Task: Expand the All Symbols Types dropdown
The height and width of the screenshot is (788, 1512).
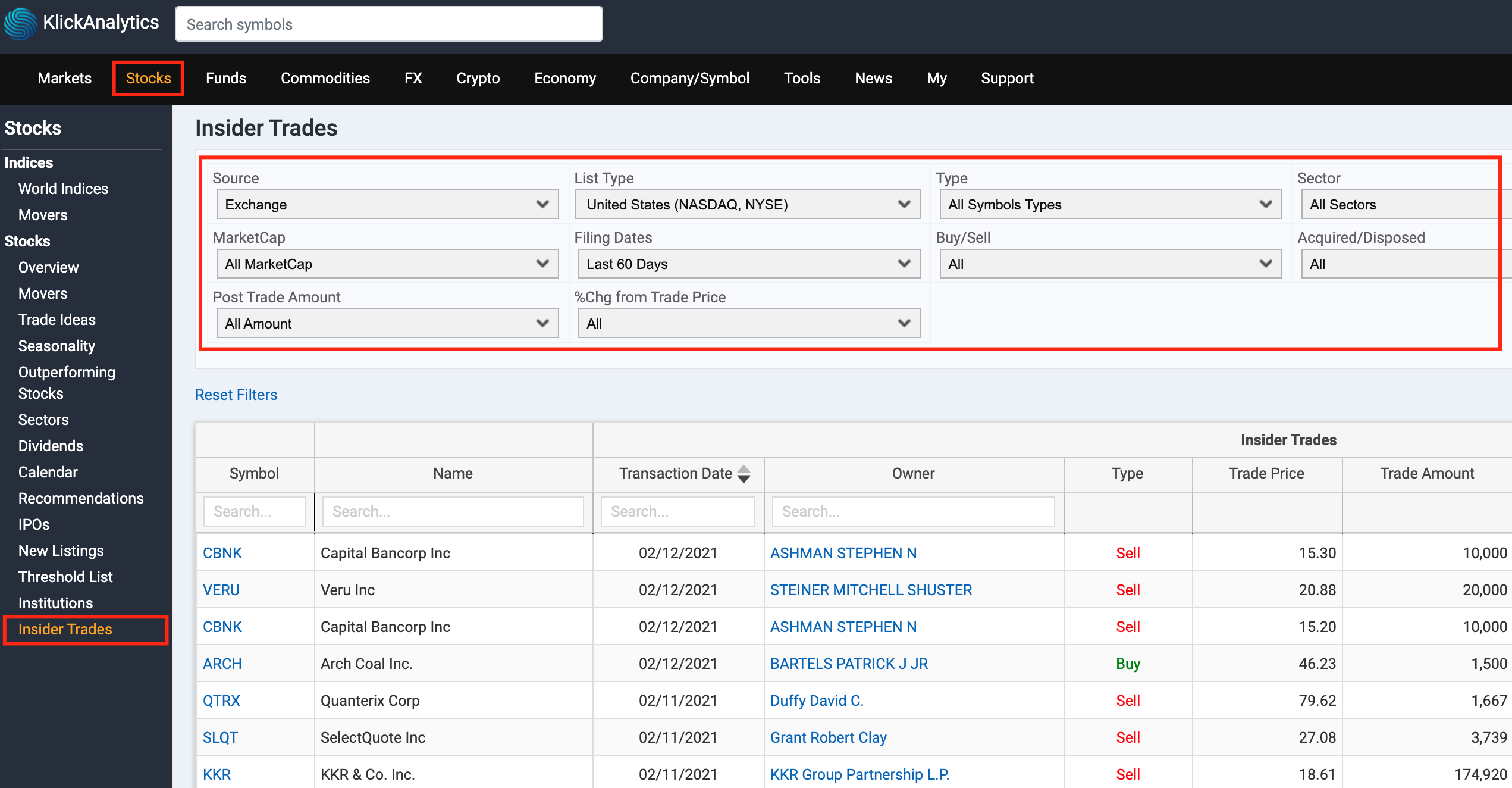Action: [1111, 204]
